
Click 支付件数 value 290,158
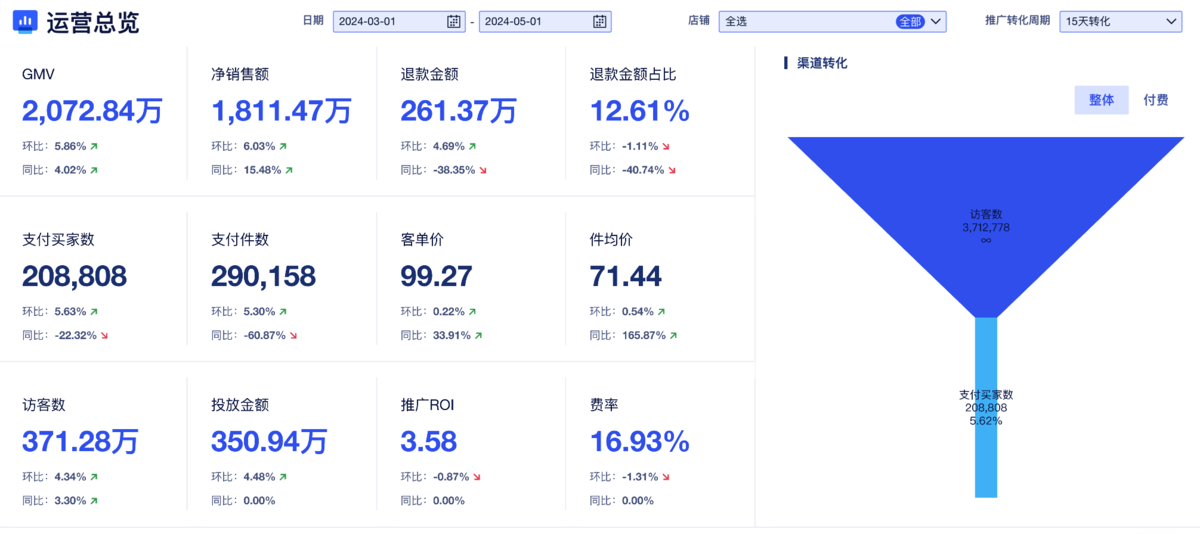tap(263, 276)
